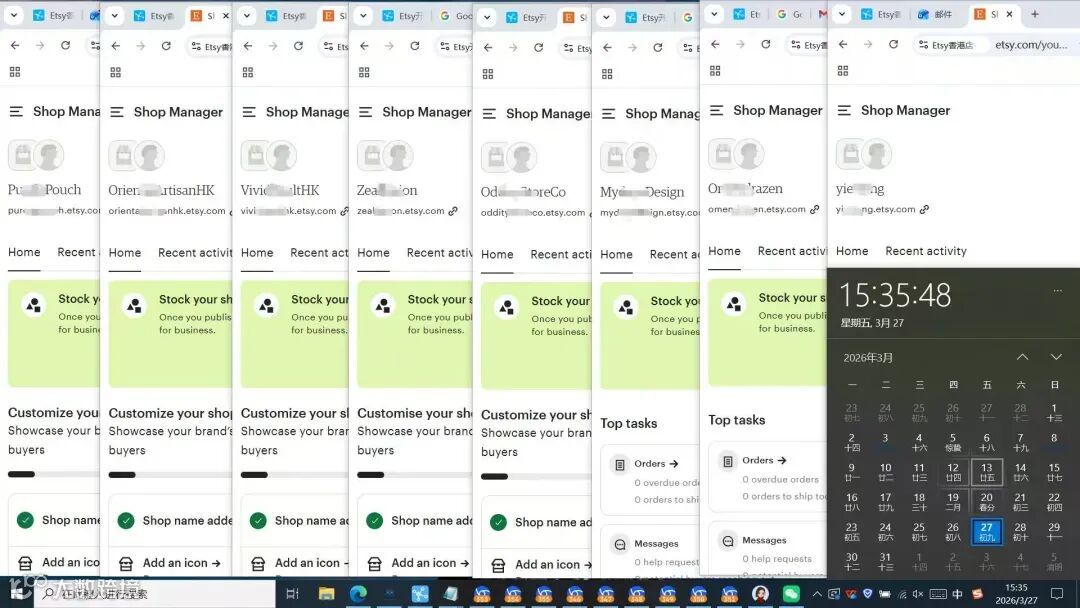Viewport: 1080px width, 608px height.
Task: Open Task View on the taskbar
Action: pyautogui.click(x=292, y=594)
